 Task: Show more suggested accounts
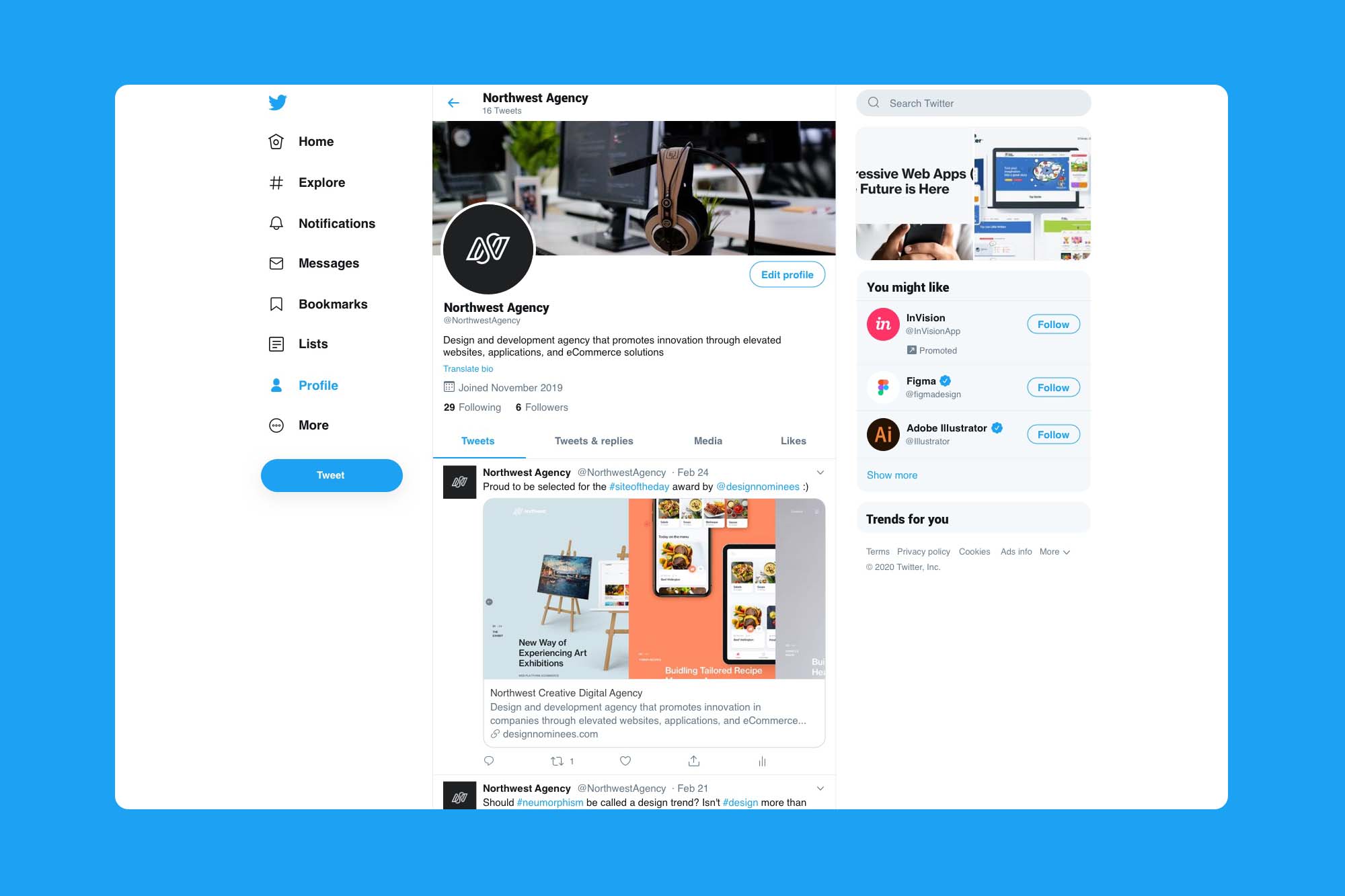(891, 475)
